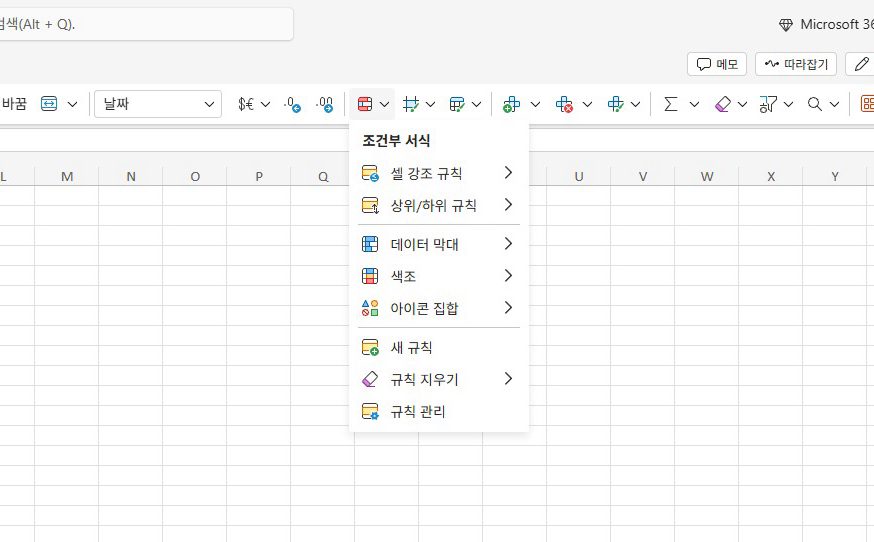The height and width of the screenshot is (542, 874).
Task: Select 규칙 관리 menu item
Action: point(439,412)
